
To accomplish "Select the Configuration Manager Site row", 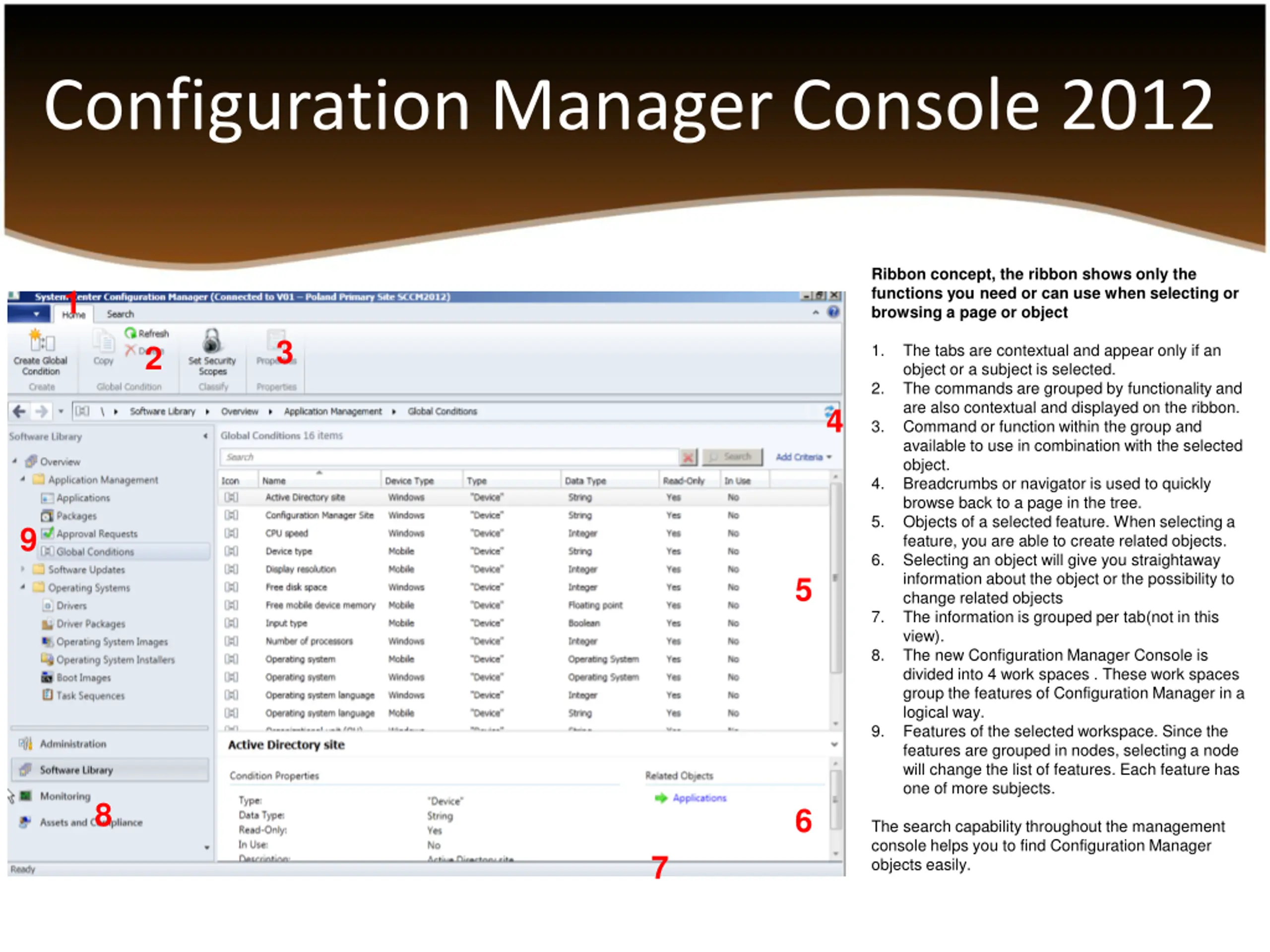I will click(523, 515).
